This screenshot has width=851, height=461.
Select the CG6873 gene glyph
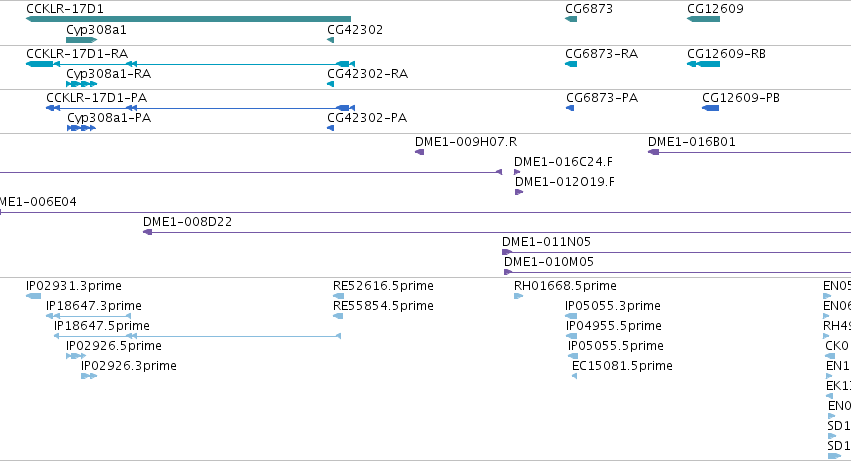(571, 20)
